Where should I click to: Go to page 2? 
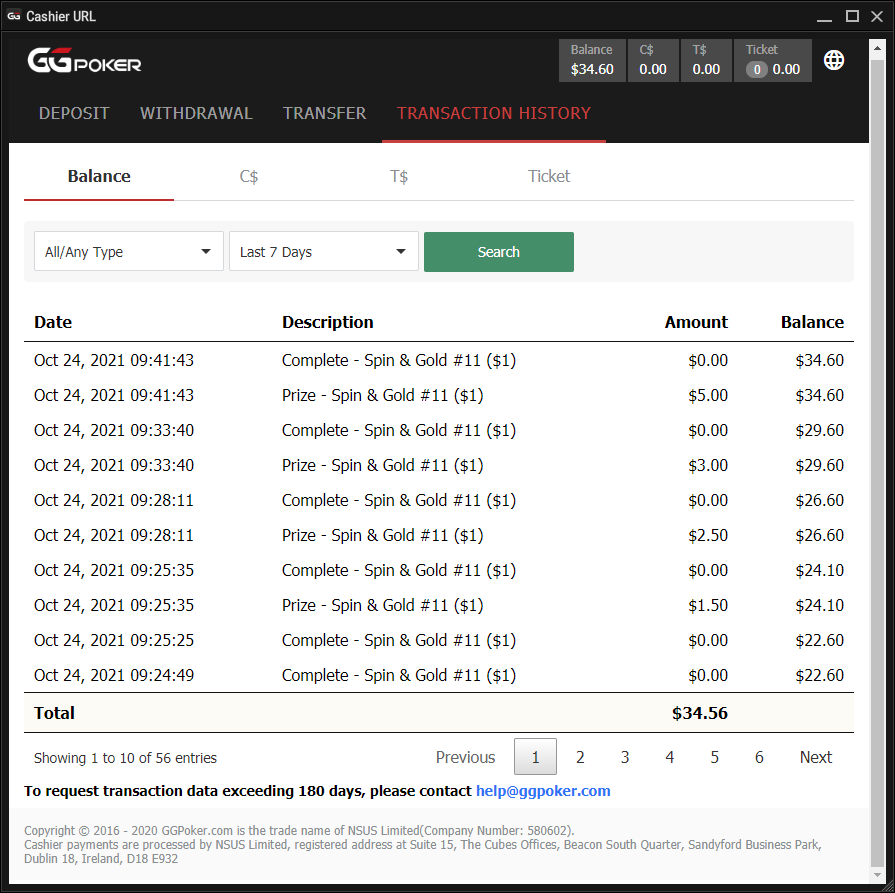tap(580, 757)
